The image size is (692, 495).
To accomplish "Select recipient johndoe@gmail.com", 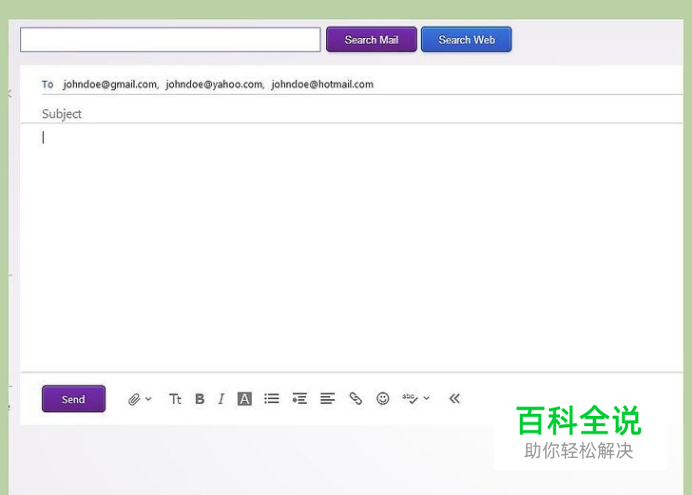I will click(110, 84).
